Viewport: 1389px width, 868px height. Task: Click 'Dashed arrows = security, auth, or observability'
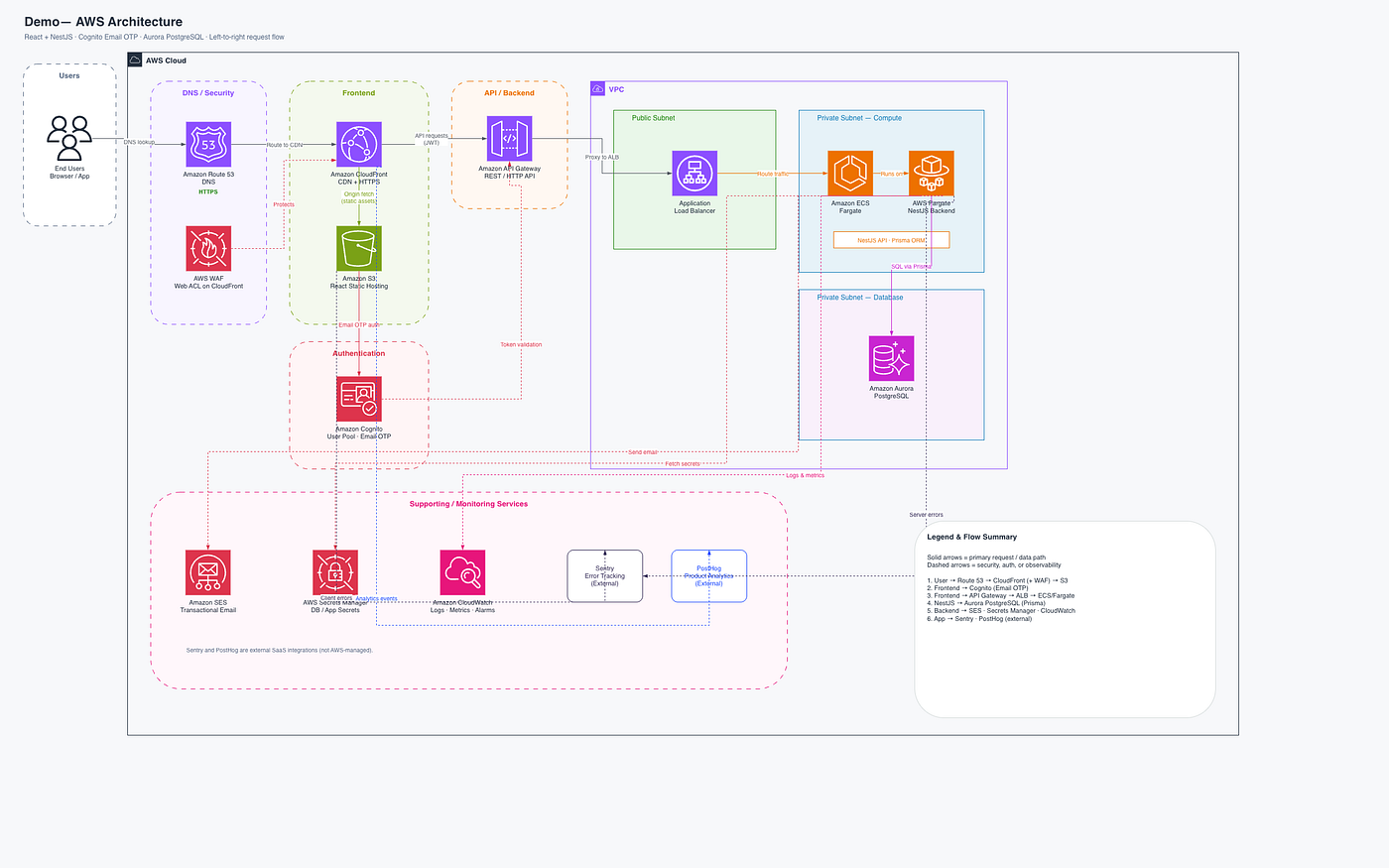(994, 565)
